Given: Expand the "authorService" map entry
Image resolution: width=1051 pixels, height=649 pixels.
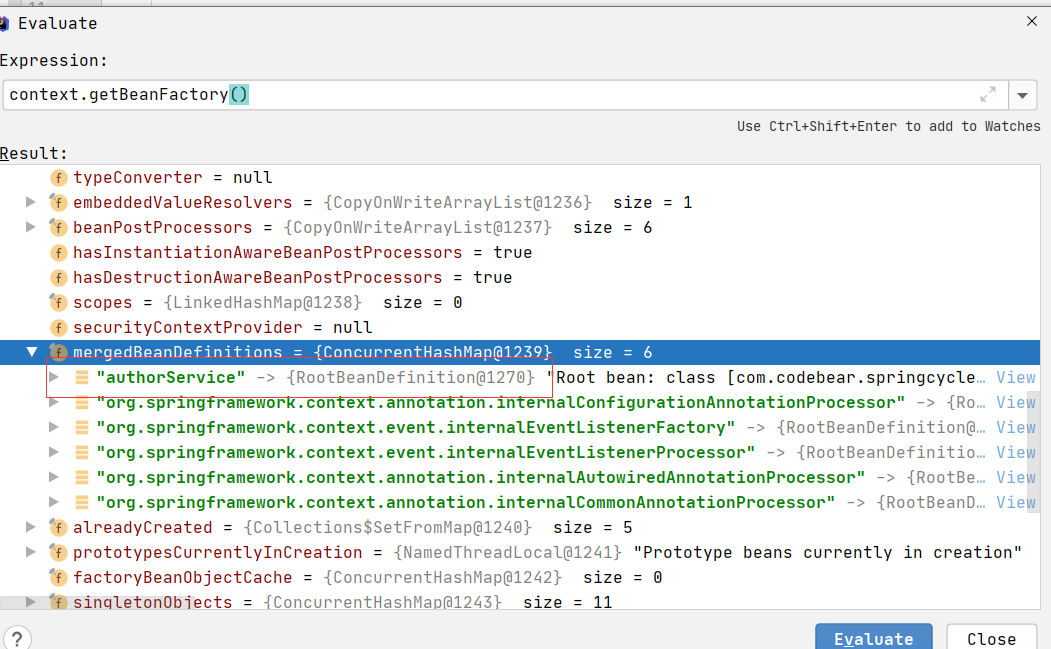Looking at the screenshot, I should (x=55, y=377).
